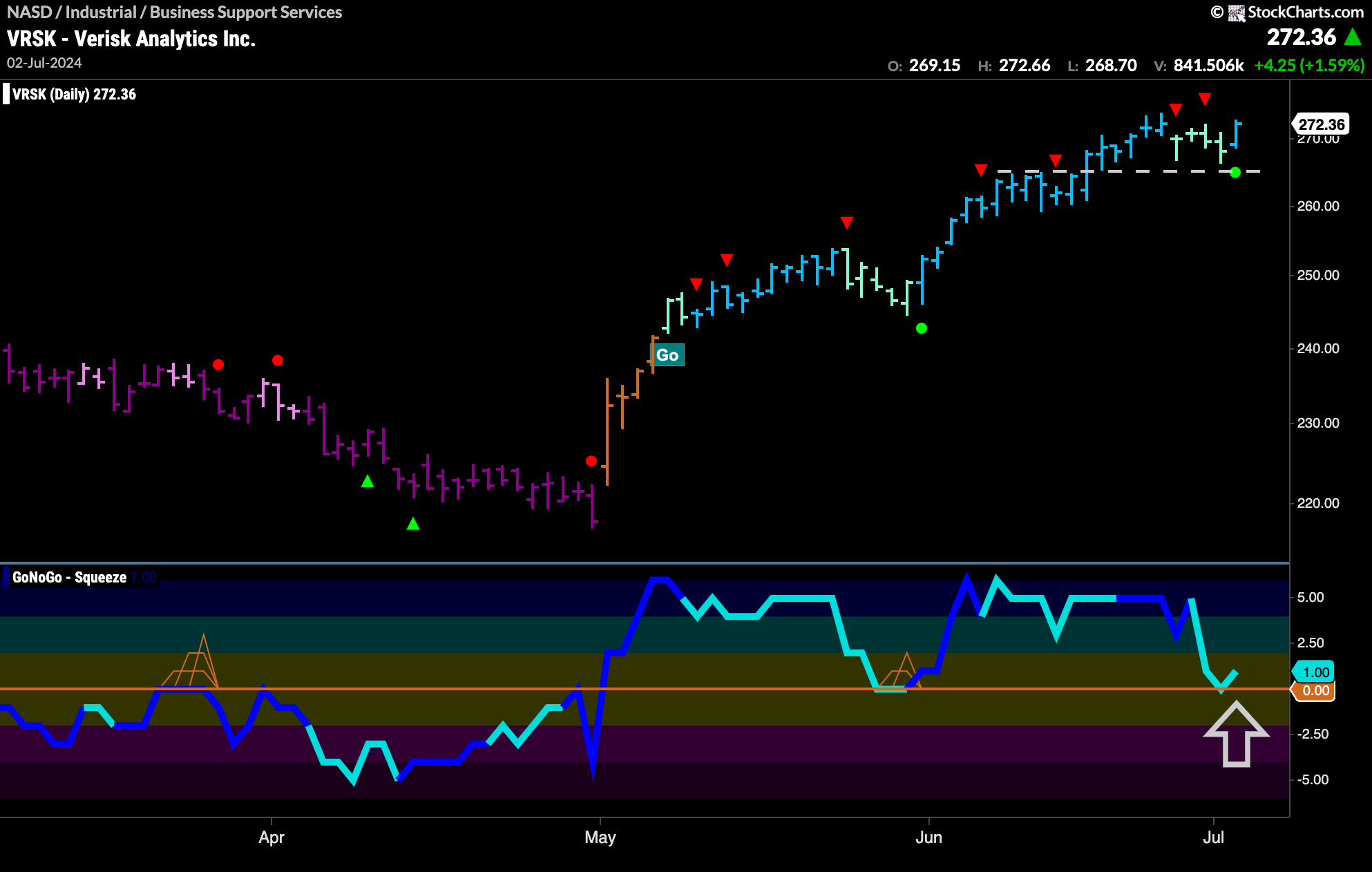Click the white legend bar before VRSK (Daily)
The height and width of the screenshot is (872, 1372).
pyautogui.click(x=6, y=94)
